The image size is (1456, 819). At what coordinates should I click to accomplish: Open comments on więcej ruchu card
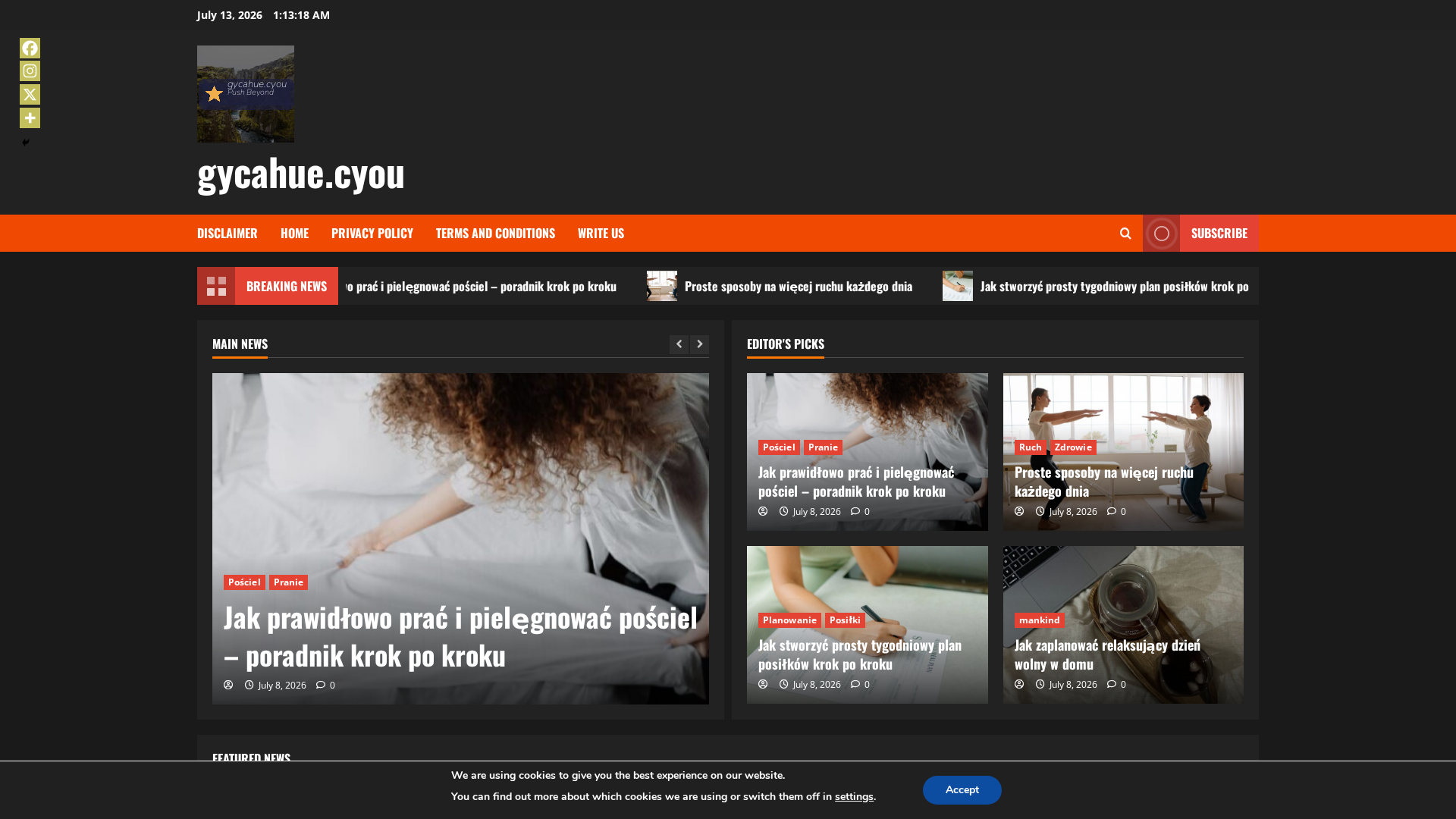[1116, 512]
